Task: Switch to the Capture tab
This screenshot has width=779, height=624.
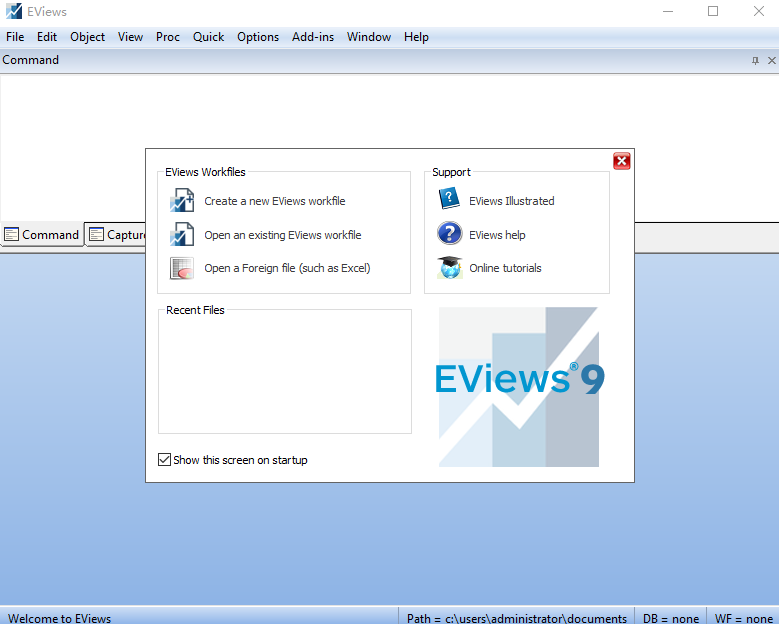Action: click(x=118, y=235)
